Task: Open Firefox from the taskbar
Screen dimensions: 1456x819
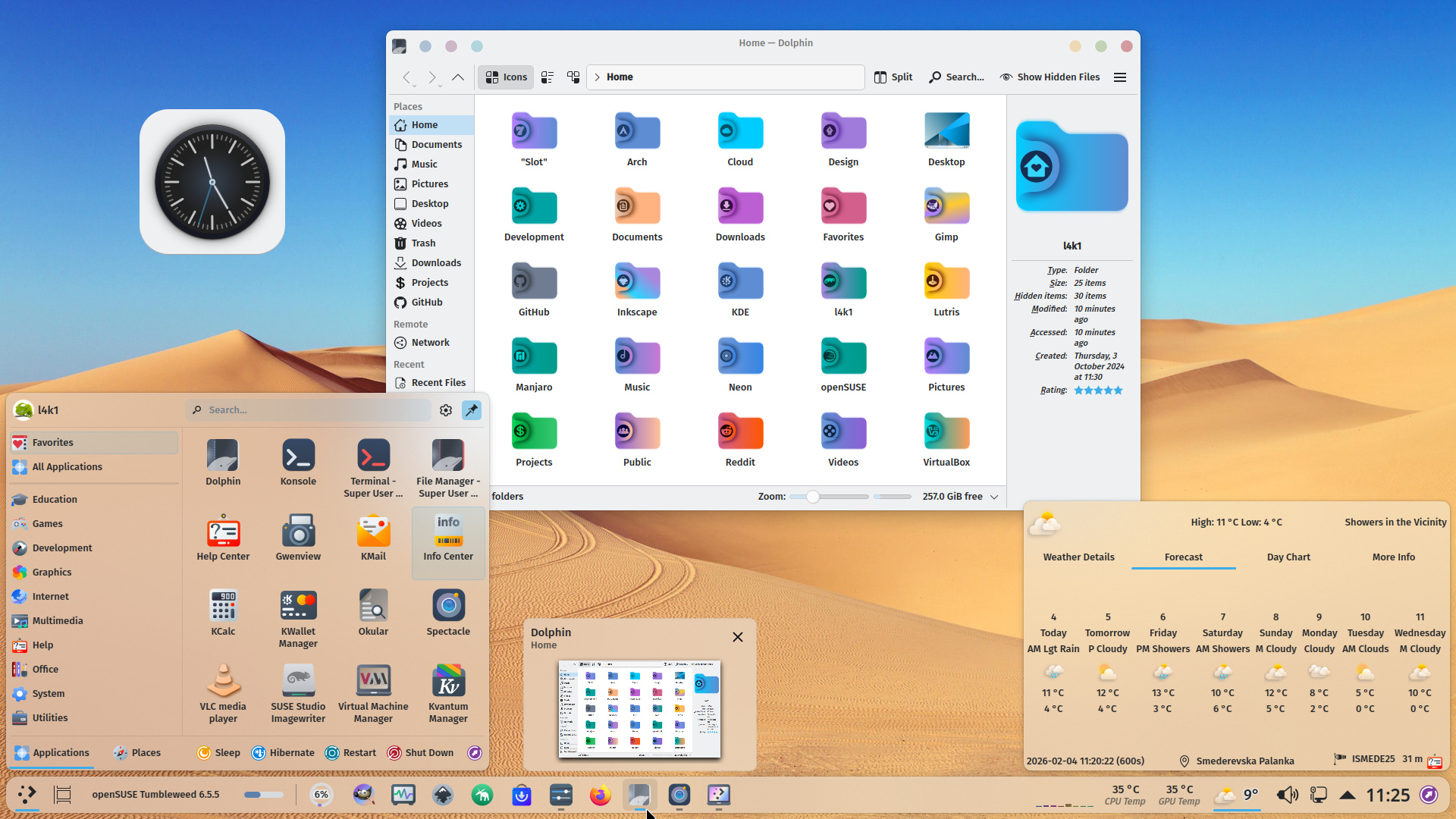Action: 601,795
